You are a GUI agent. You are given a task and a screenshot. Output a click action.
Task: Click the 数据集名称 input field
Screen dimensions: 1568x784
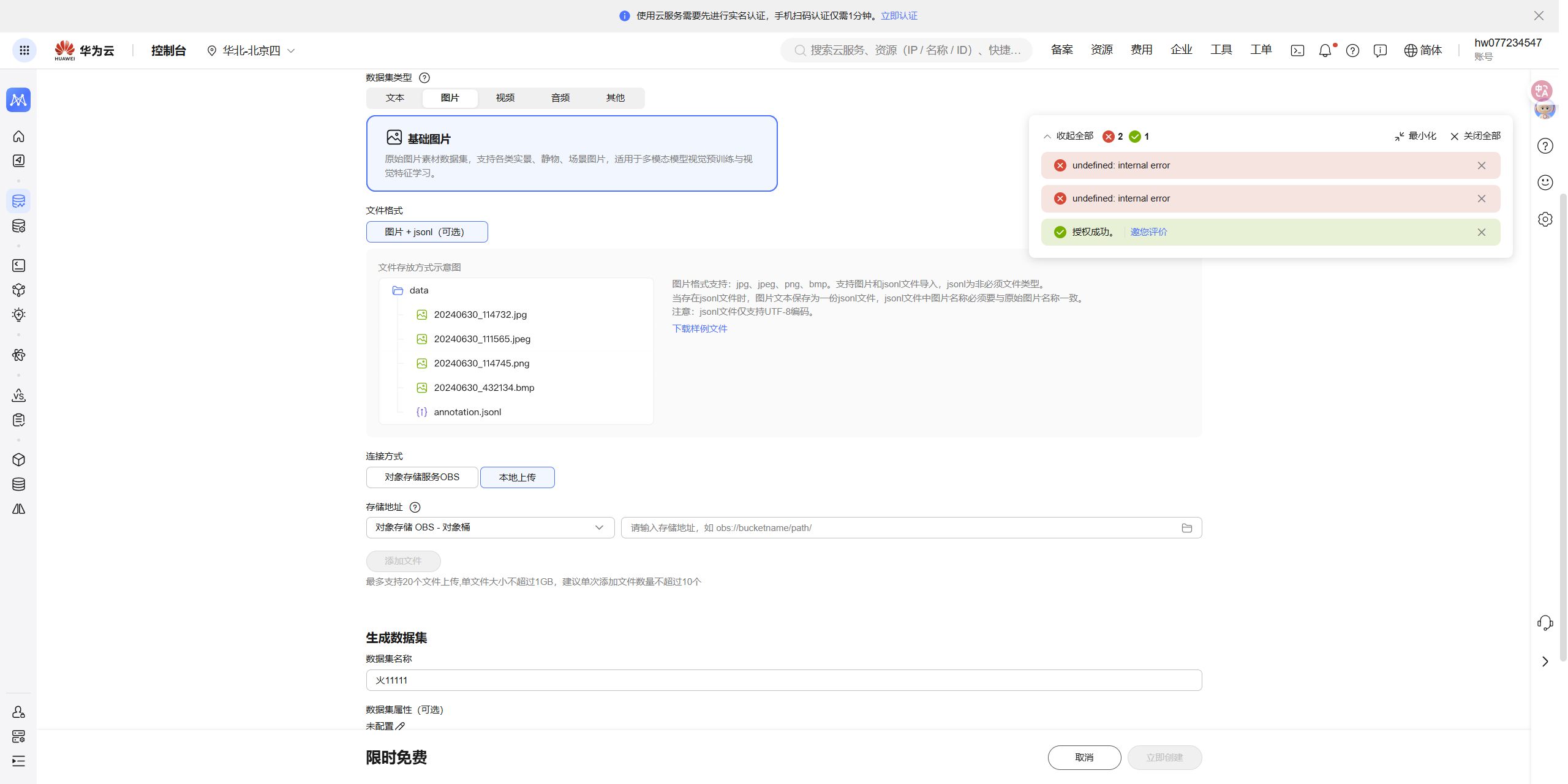(784, 680)
